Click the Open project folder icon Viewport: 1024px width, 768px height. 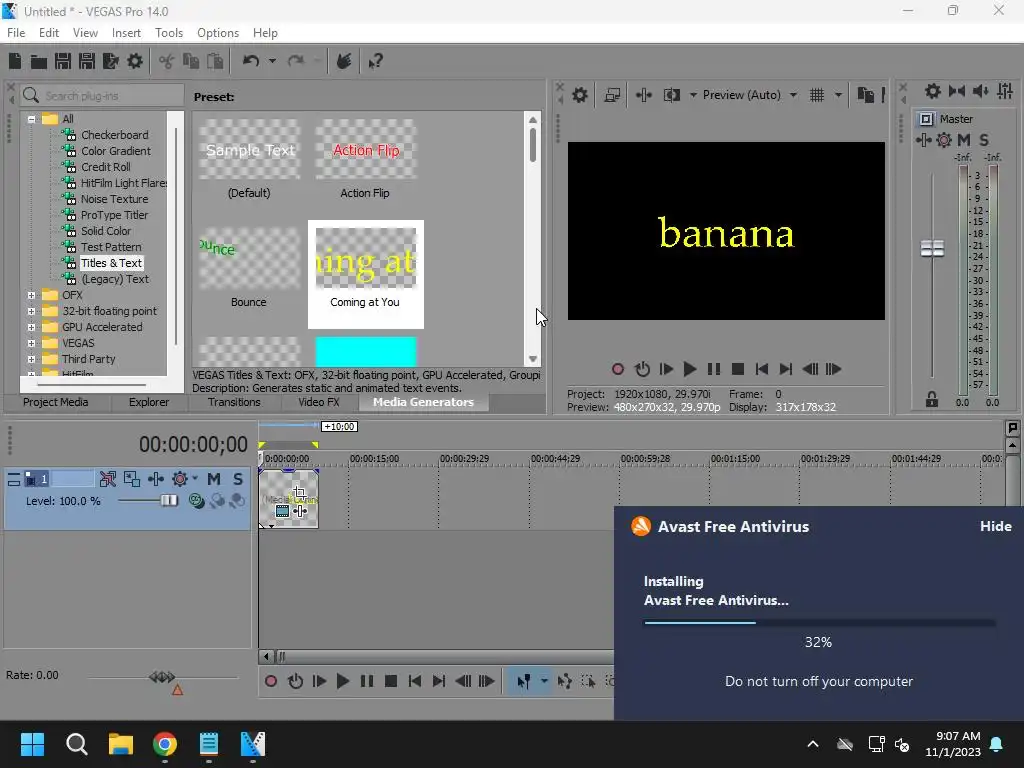click(39, 62)
